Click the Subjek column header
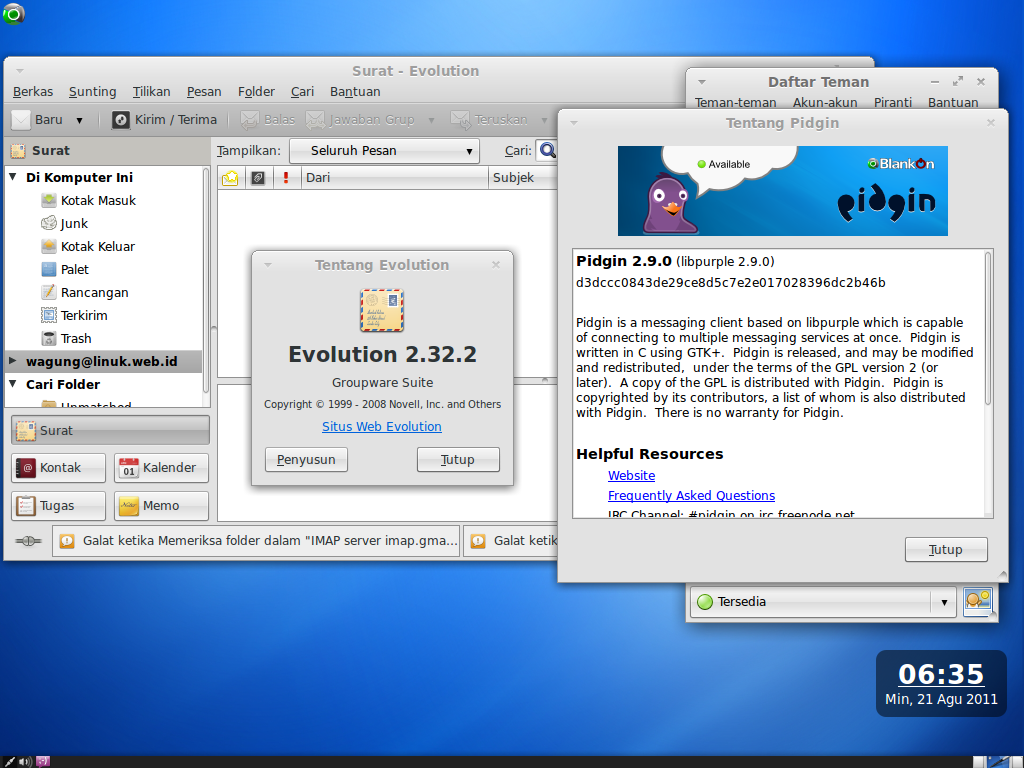Image resolution: width=1024 pixels, height=768 pixels. coord(523,178)
